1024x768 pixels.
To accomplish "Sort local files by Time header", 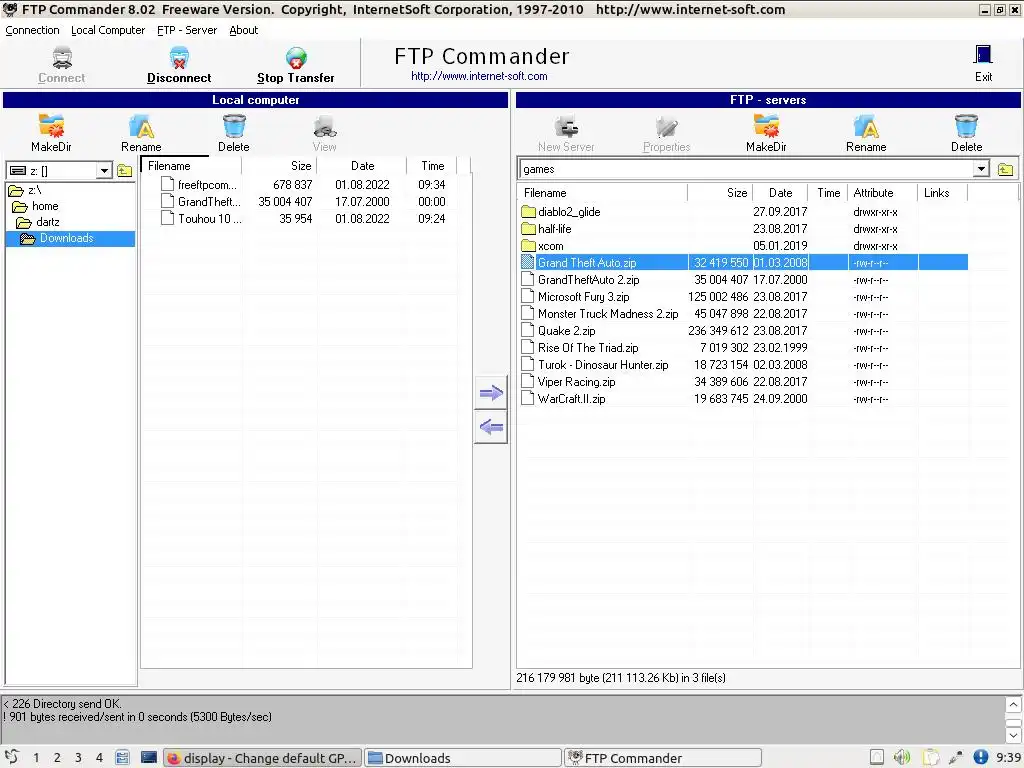I will click(432, 166).
